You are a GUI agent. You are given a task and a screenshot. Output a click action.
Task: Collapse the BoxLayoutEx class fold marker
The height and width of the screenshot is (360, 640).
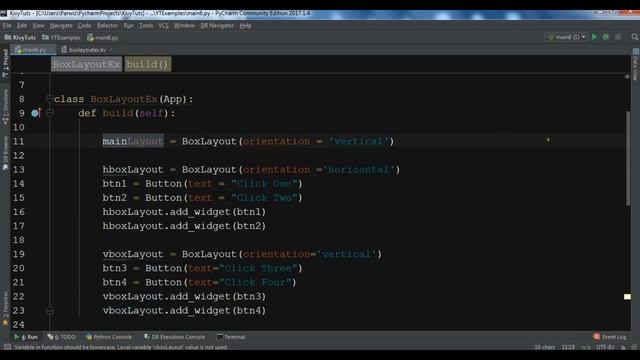(49, 98)
